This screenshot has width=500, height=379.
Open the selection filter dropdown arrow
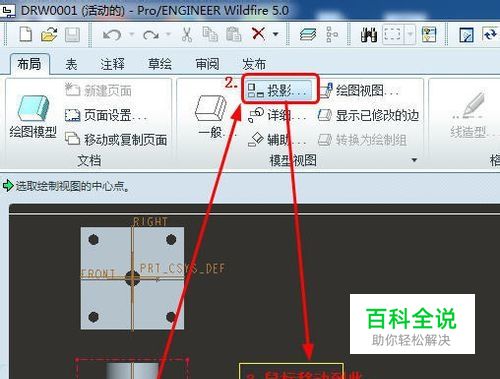coord(410,34)
